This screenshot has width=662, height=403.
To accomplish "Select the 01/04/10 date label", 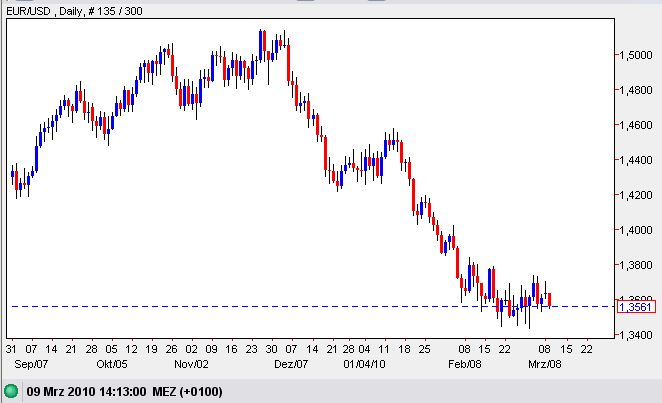I will [364, 364].
